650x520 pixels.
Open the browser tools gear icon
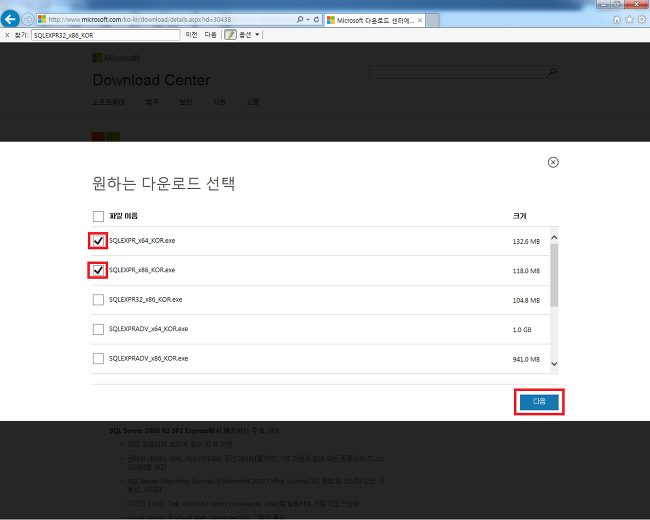point(642,19)
